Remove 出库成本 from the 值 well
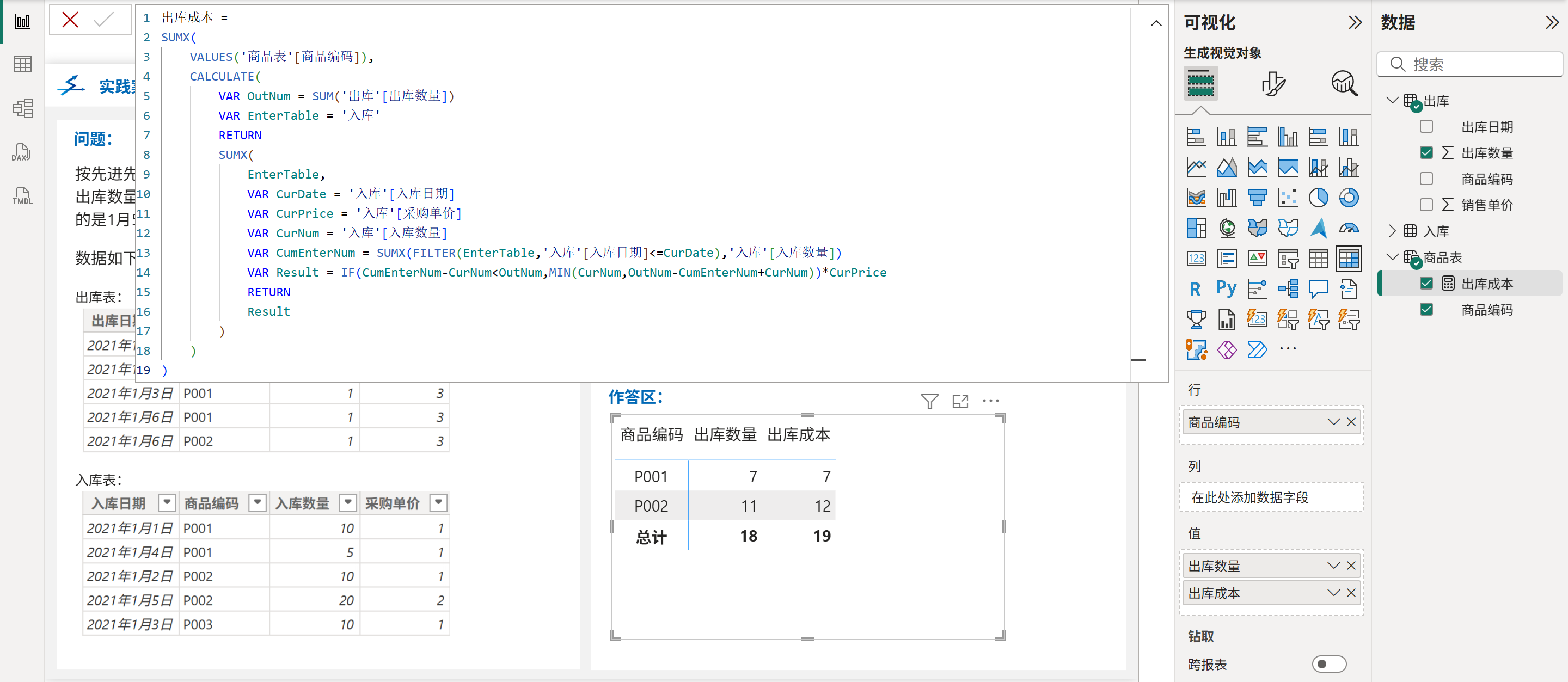This screenshot has height=682, width=1568. pos(1351,593)
